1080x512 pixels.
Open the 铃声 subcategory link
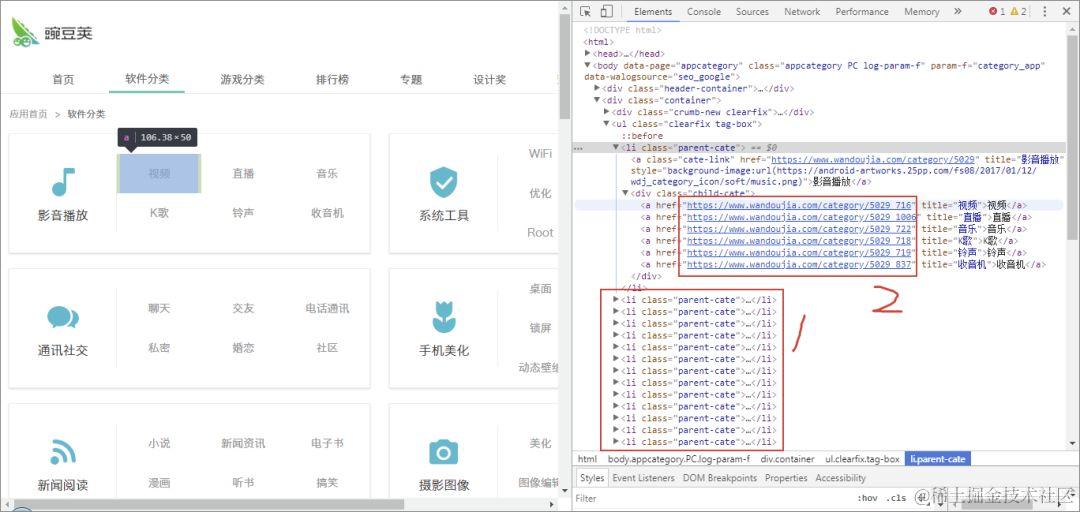click(x=243, y=213)
